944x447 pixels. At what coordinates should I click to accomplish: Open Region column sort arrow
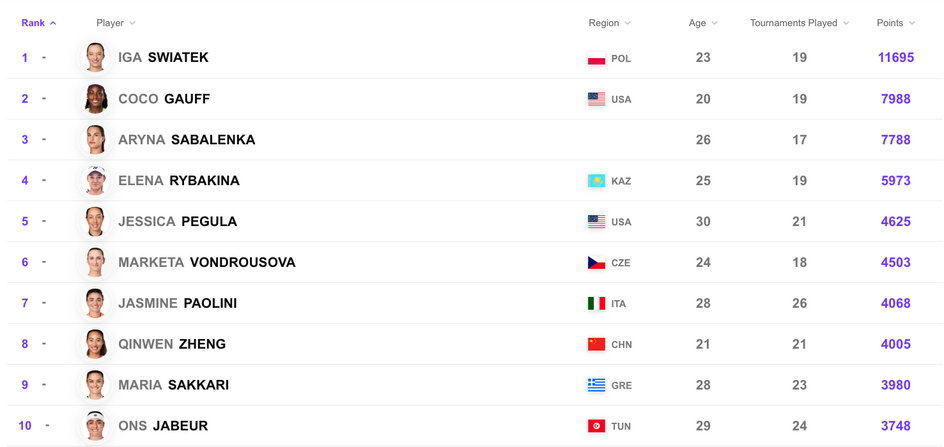coord(627,23)
